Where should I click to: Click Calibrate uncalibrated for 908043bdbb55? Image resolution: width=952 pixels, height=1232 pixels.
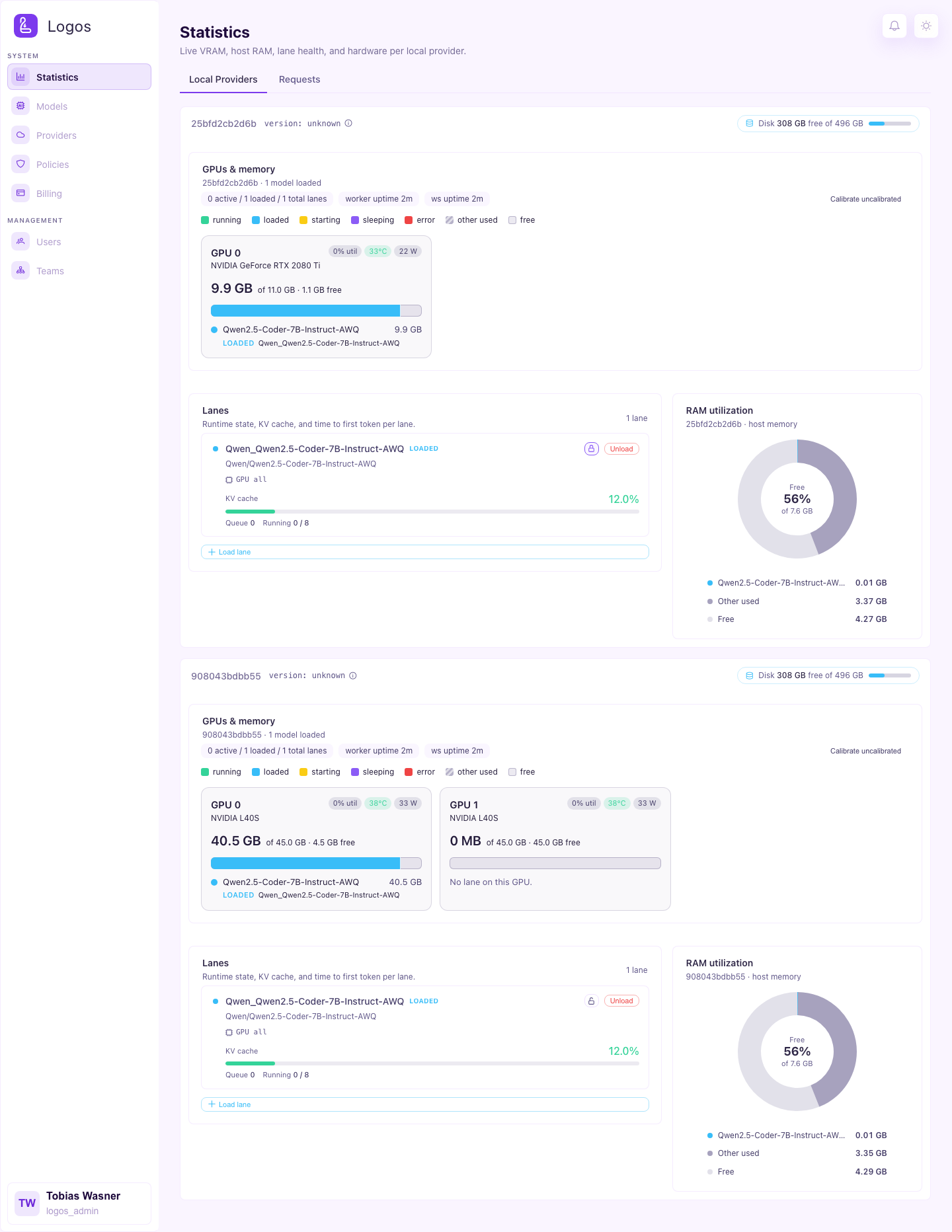pos(865,751)
